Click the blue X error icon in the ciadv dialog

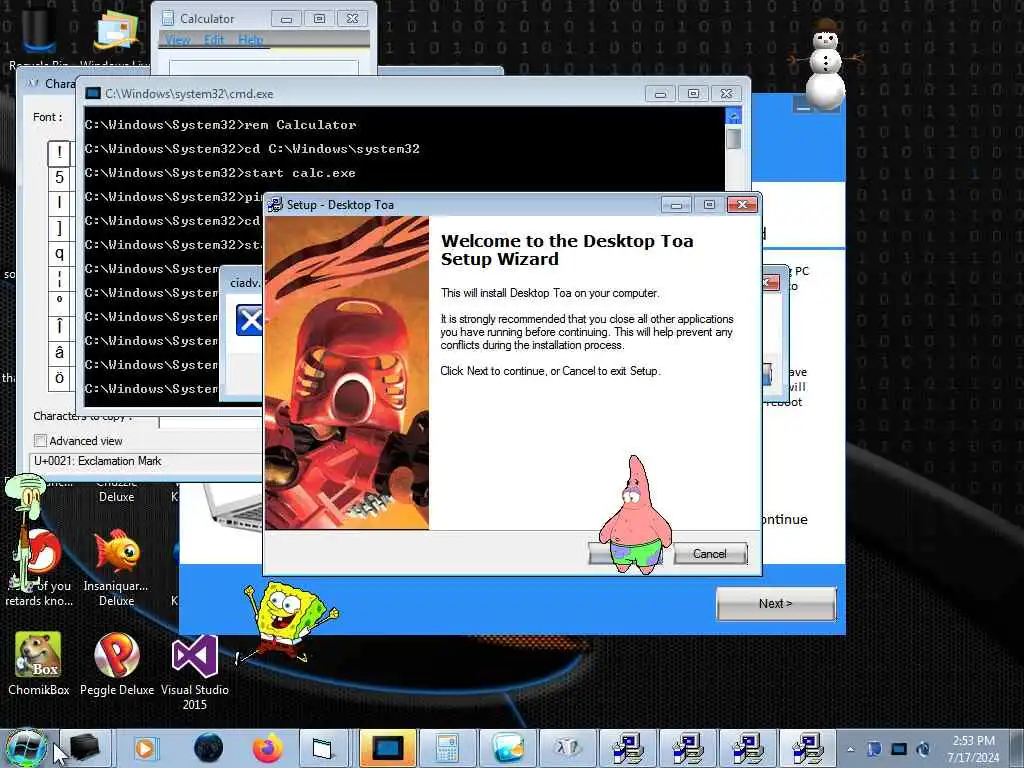pos(249,320)
